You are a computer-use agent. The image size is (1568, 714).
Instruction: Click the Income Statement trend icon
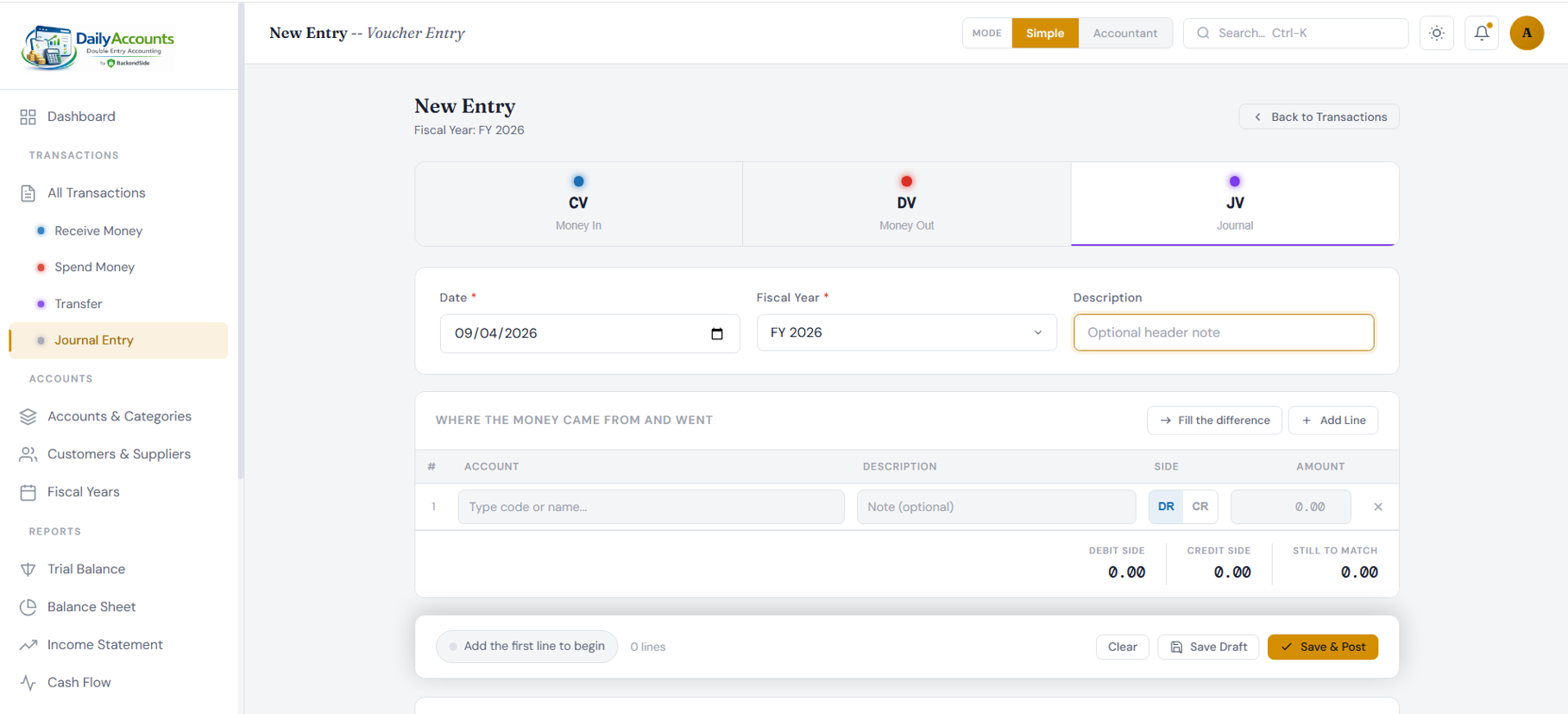(28, 645)
